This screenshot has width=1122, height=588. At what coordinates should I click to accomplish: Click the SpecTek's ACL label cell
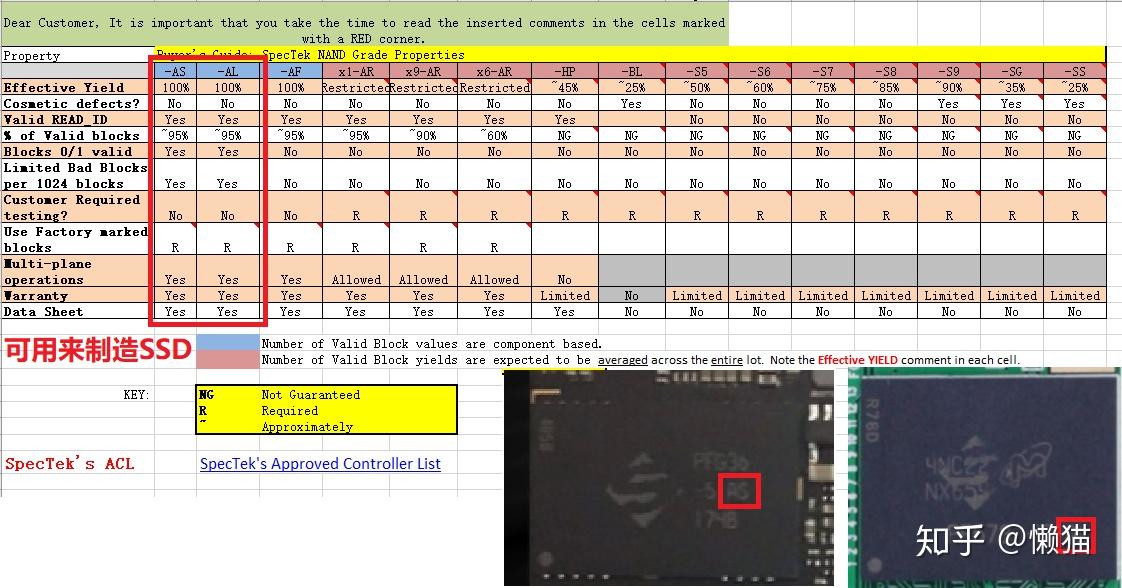click(x=70, y=463)
